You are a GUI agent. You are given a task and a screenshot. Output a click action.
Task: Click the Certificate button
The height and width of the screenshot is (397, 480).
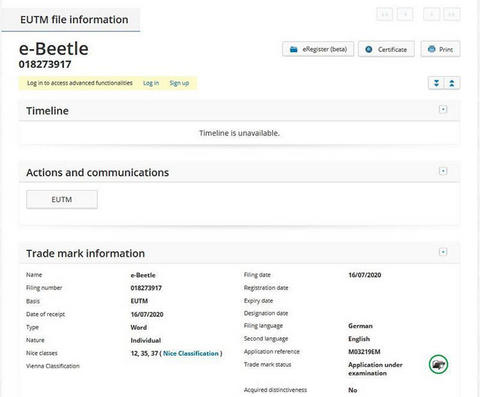(386, 49)
